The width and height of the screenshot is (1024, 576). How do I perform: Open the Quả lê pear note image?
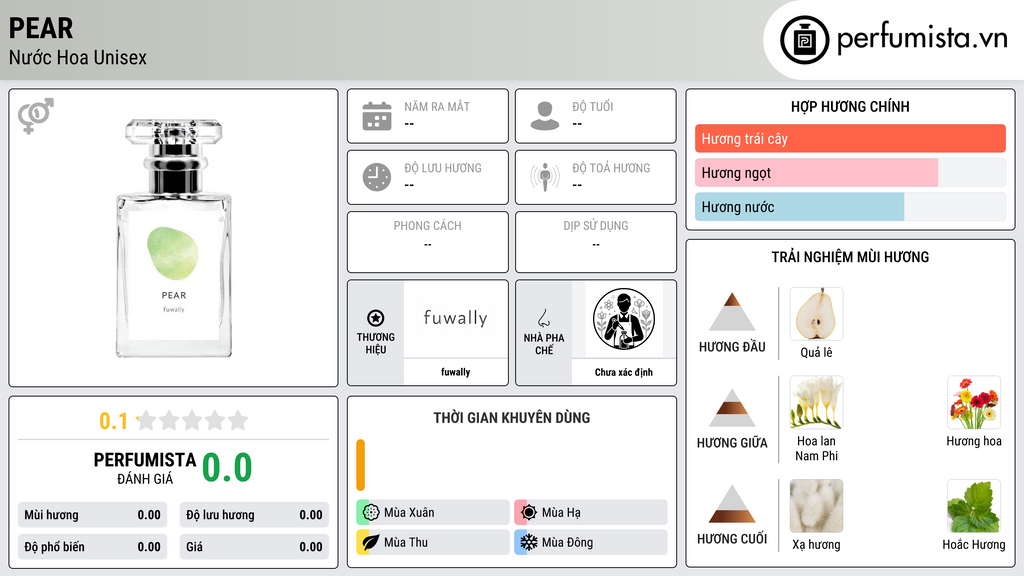(816, 314)
